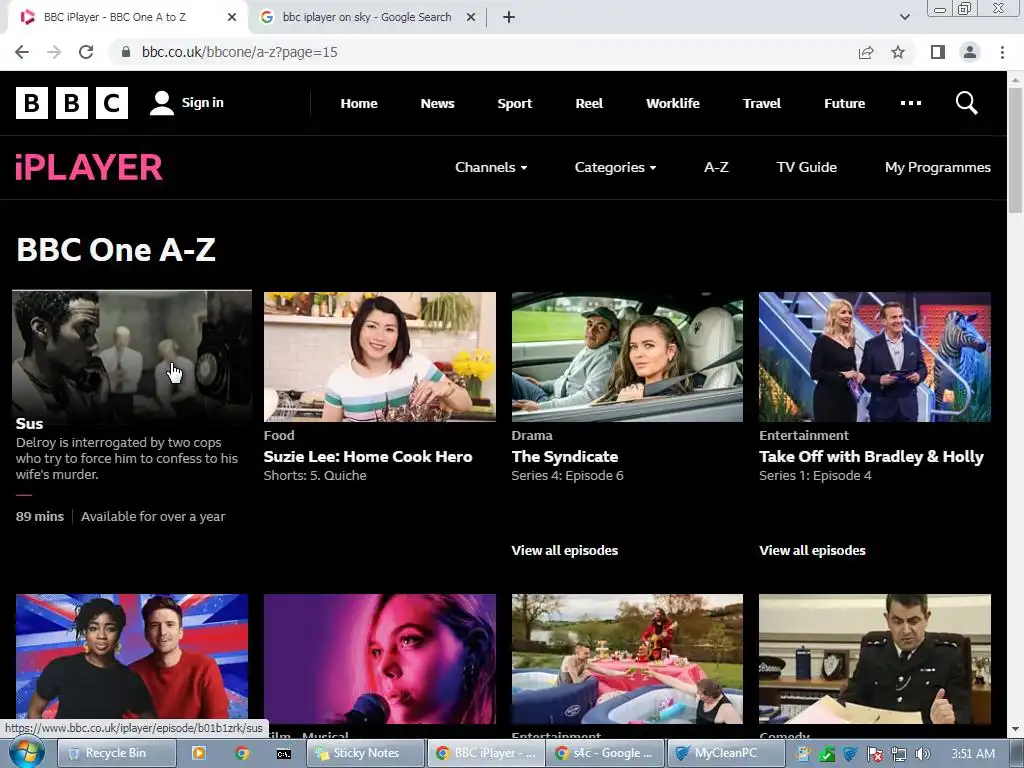Open Take Off with Bradley & Holly thumbnail
The width and height of the screenshot is (1024, 768).
pos(874,357)
